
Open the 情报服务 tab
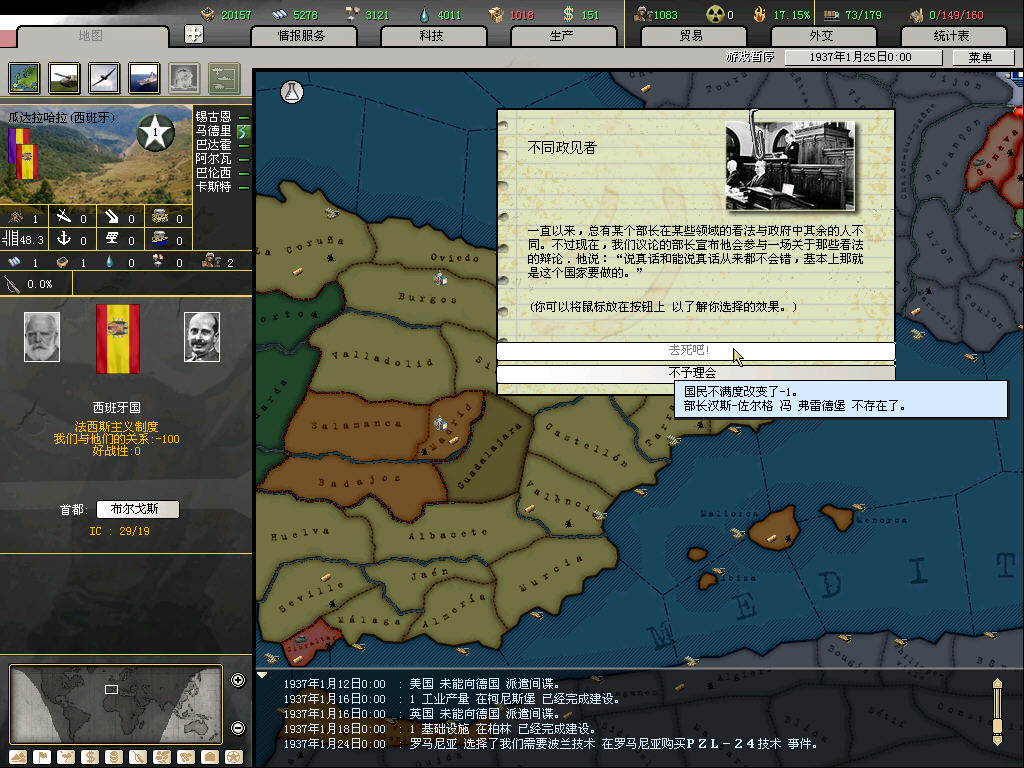[x=302, y=36]
